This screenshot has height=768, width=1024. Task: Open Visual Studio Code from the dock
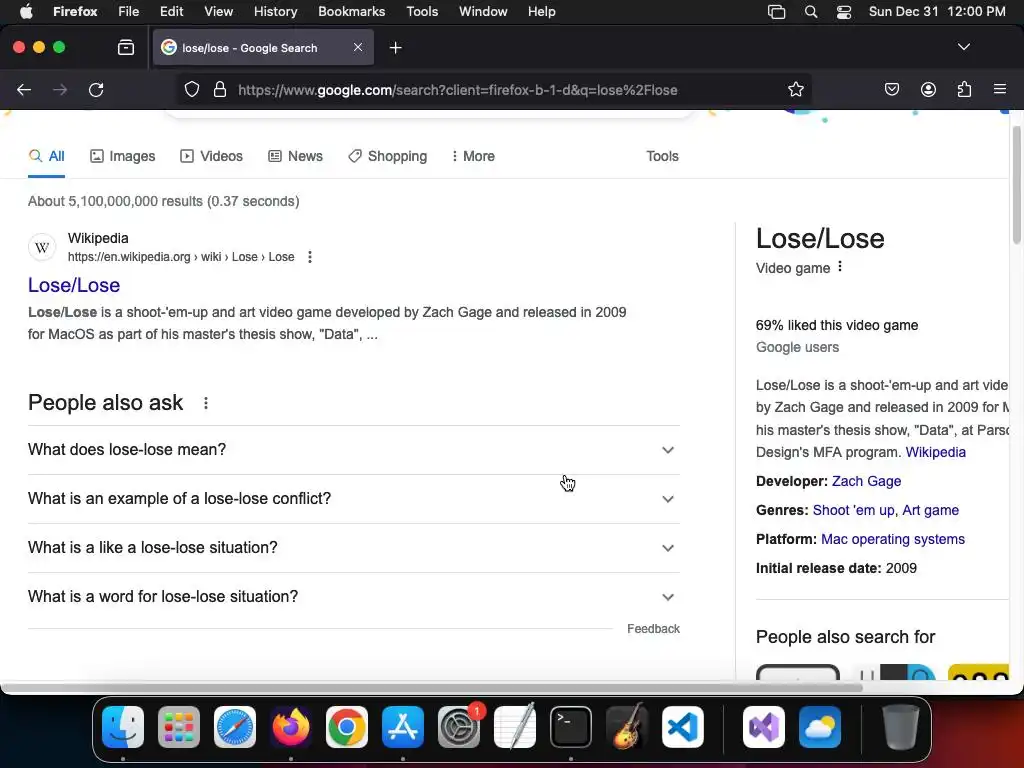point(682,726)
